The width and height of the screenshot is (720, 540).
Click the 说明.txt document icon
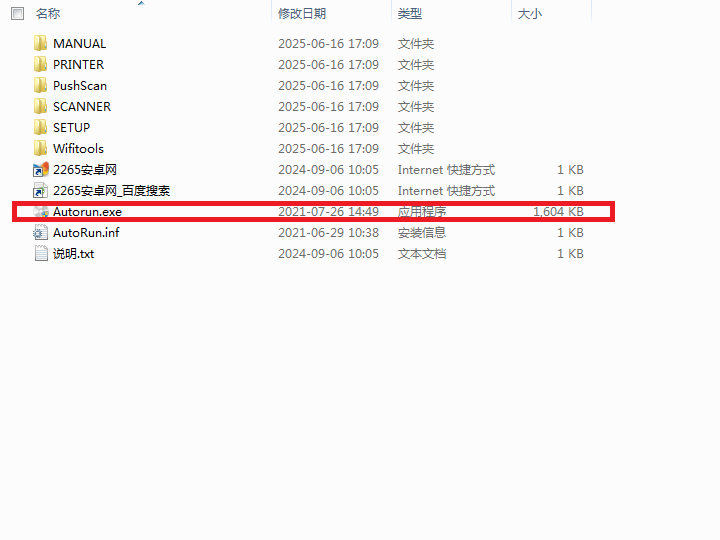(x=41, y=253)
